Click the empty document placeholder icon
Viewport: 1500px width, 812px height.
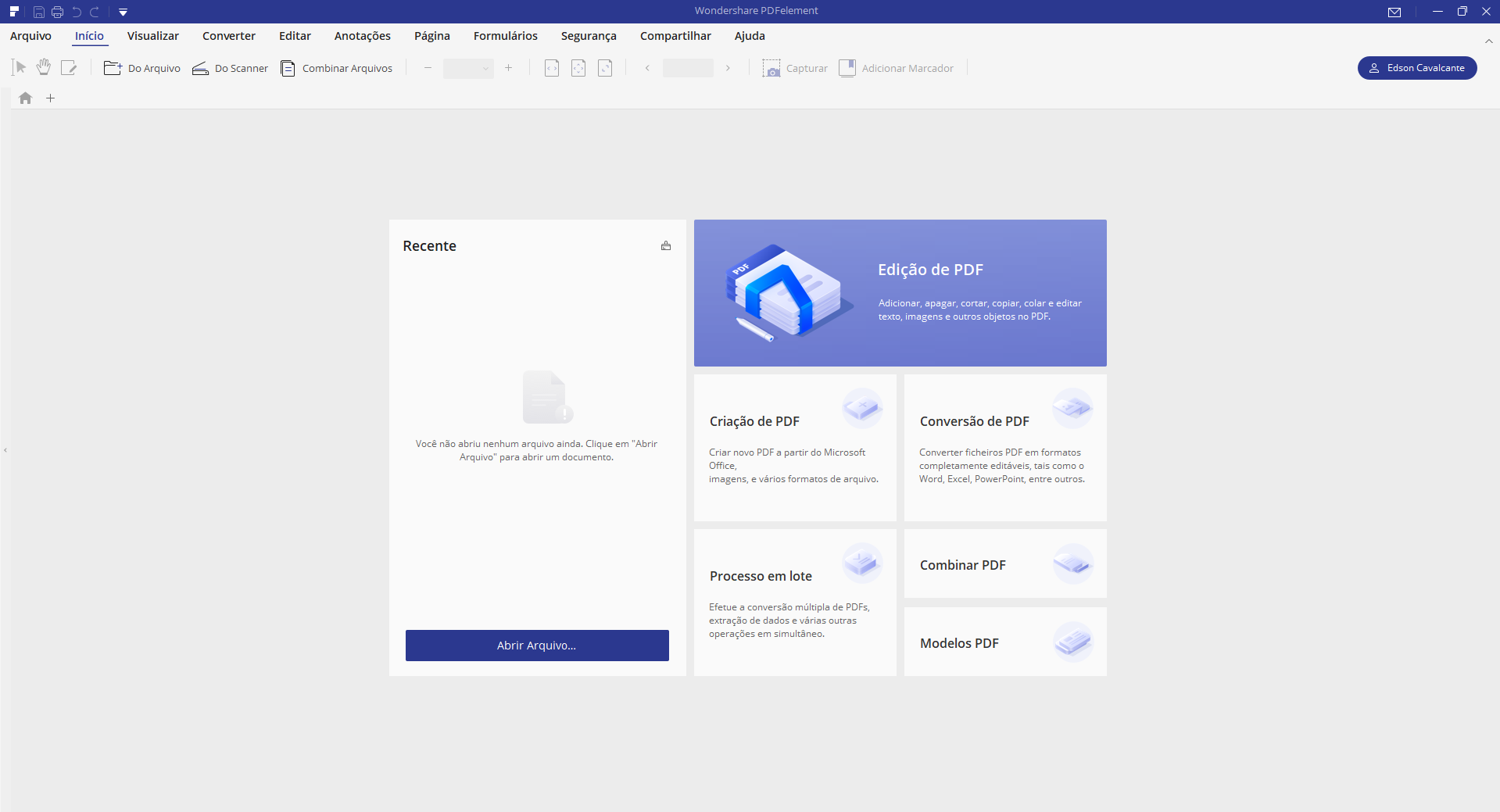(547, 397)
